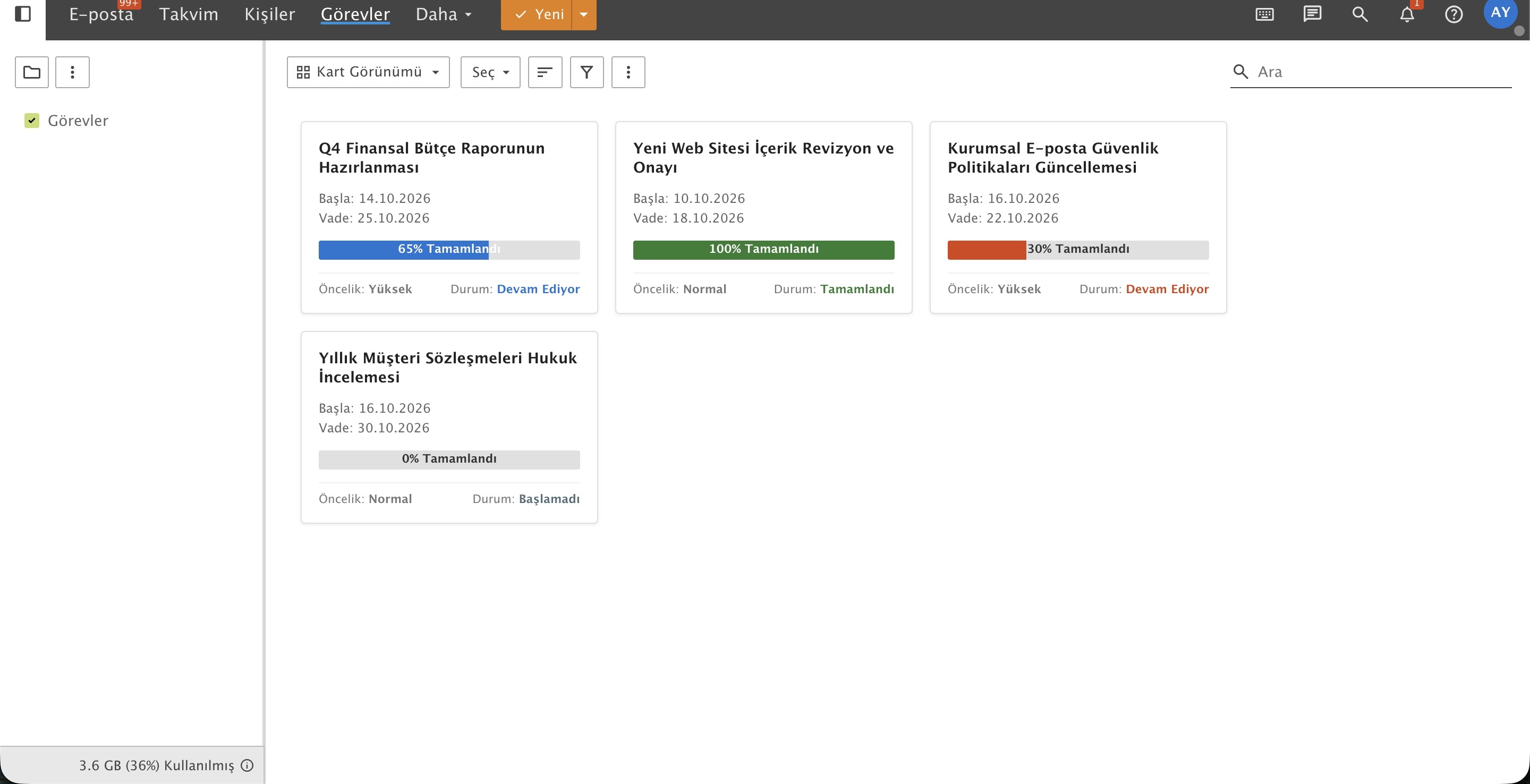Open the filter funnel icon
Image resolution: width=1530 pixels, height=784 pixels.
[x=587, y=72]
